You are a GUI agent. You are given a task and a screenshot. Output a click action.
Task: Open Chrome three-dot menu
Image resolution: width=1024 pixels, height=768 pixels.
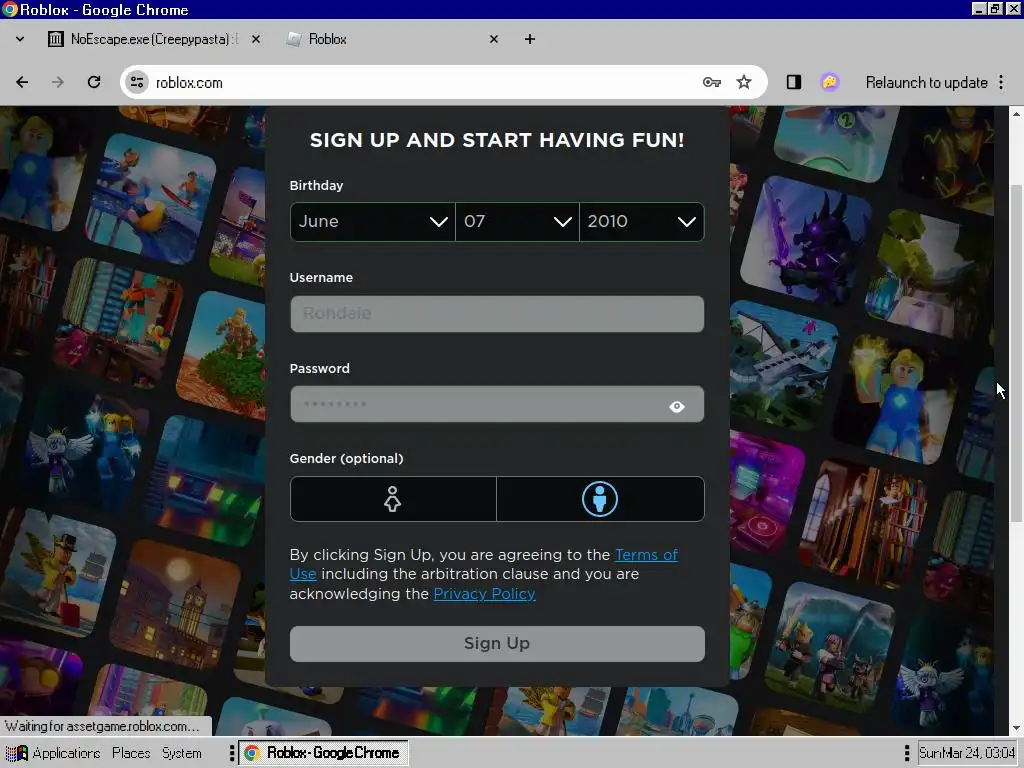[1001, 82]
